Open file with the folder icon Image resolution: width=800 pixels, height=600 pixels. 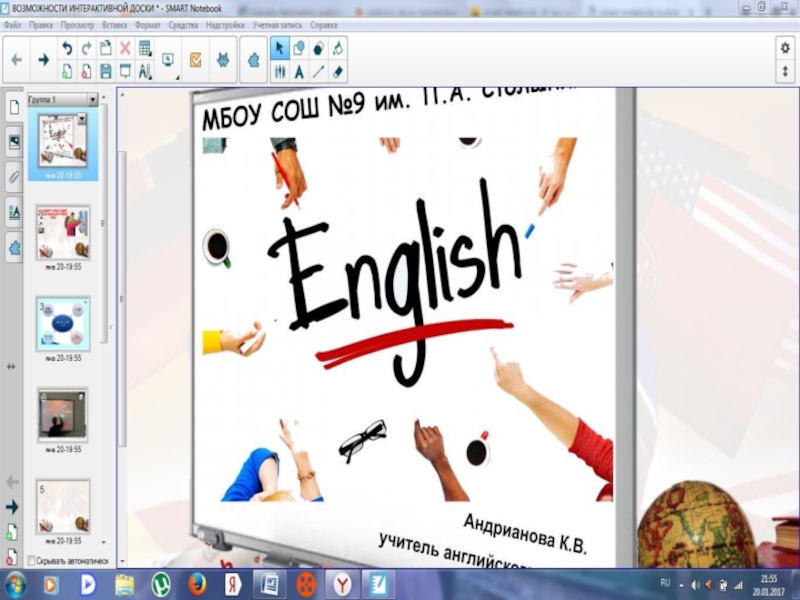pos(106,48)
